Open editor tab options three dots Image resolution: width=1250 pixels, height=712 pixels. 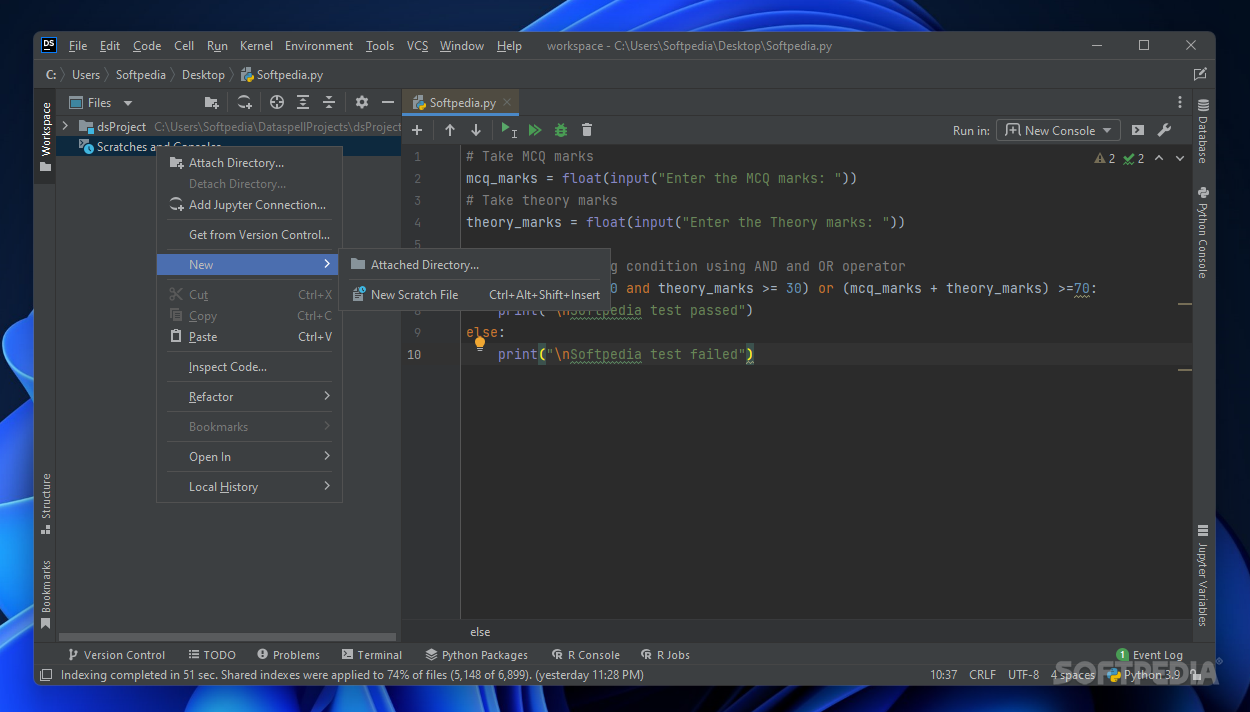[1180, 102]
